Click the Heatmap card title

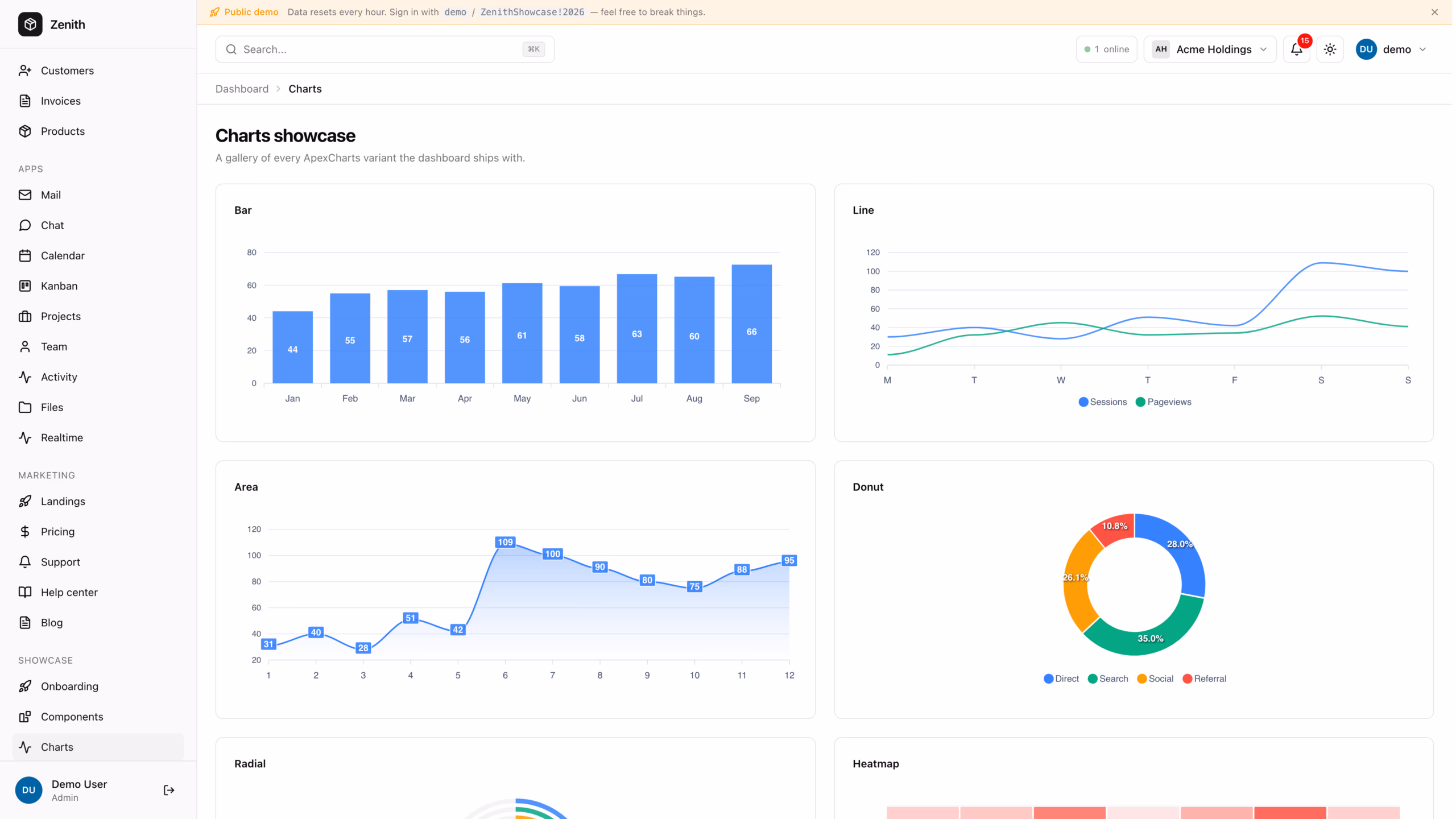[876, 764]
